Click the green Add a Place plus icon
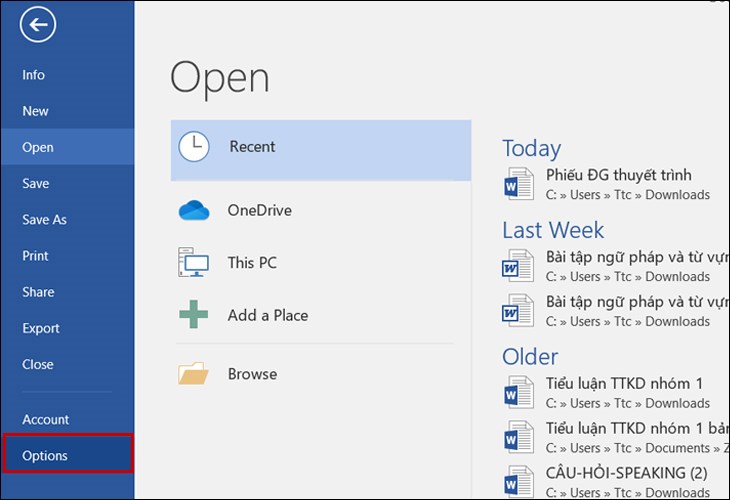The width and height of the screenshot is (730, 500). (194, 314)
